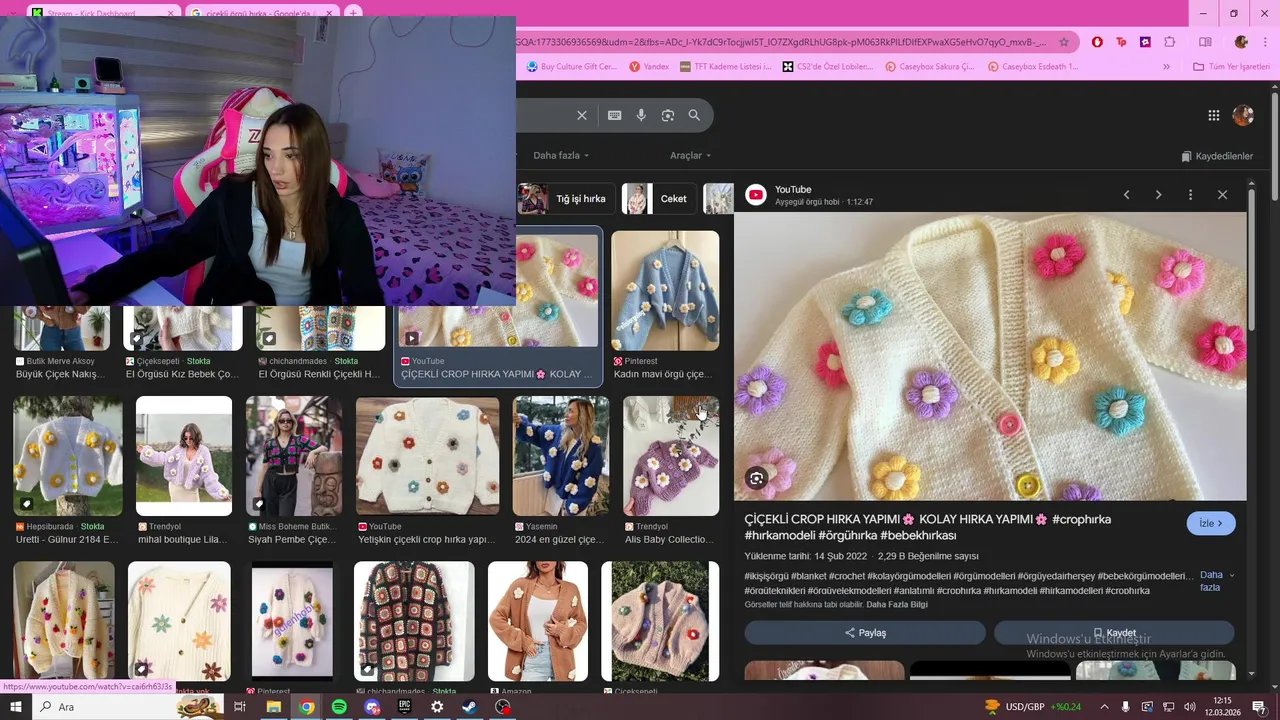
Task: Select the Ceket filter chip
Action: coord(660,199)
